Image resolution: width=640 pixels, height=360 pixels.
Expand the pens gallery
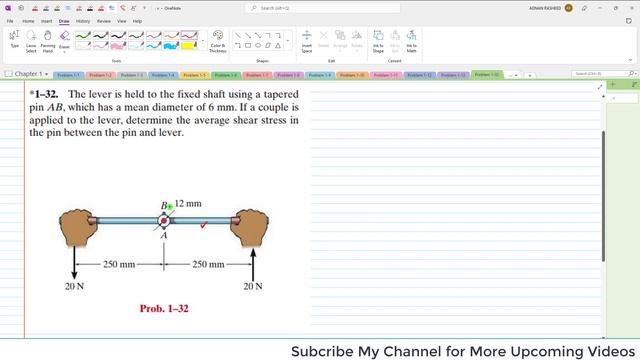click(203, 41)
